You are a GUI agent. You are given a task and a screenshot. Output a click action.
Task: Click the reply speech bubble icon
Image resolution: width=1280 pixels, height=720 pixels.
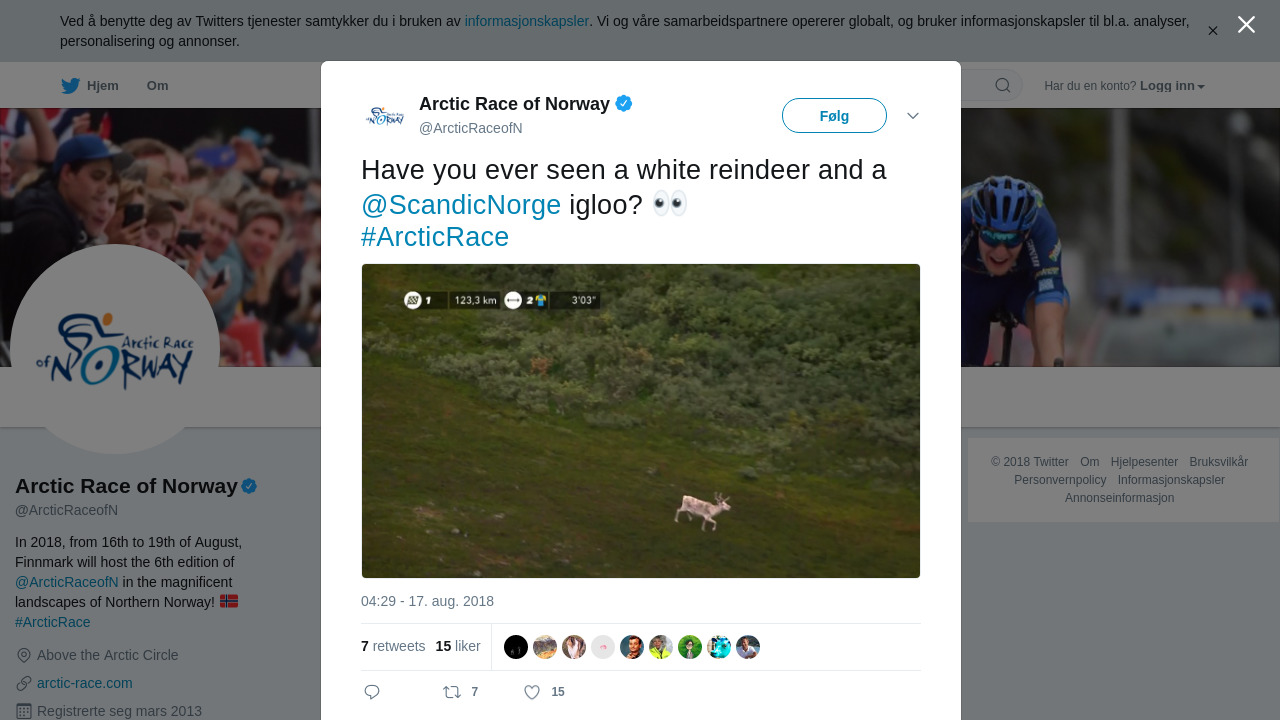(x=372, y=692)
